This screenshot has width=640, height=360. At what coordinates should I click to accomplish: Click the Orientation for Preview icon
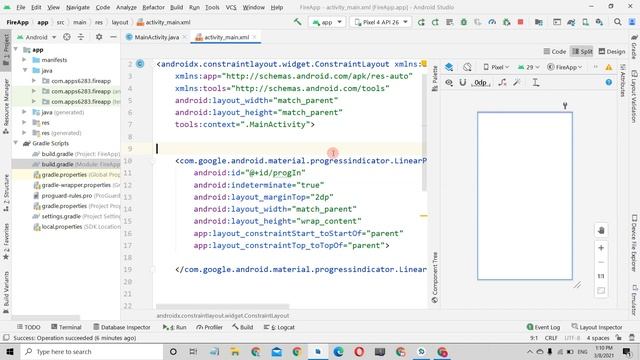pos(467,67)
